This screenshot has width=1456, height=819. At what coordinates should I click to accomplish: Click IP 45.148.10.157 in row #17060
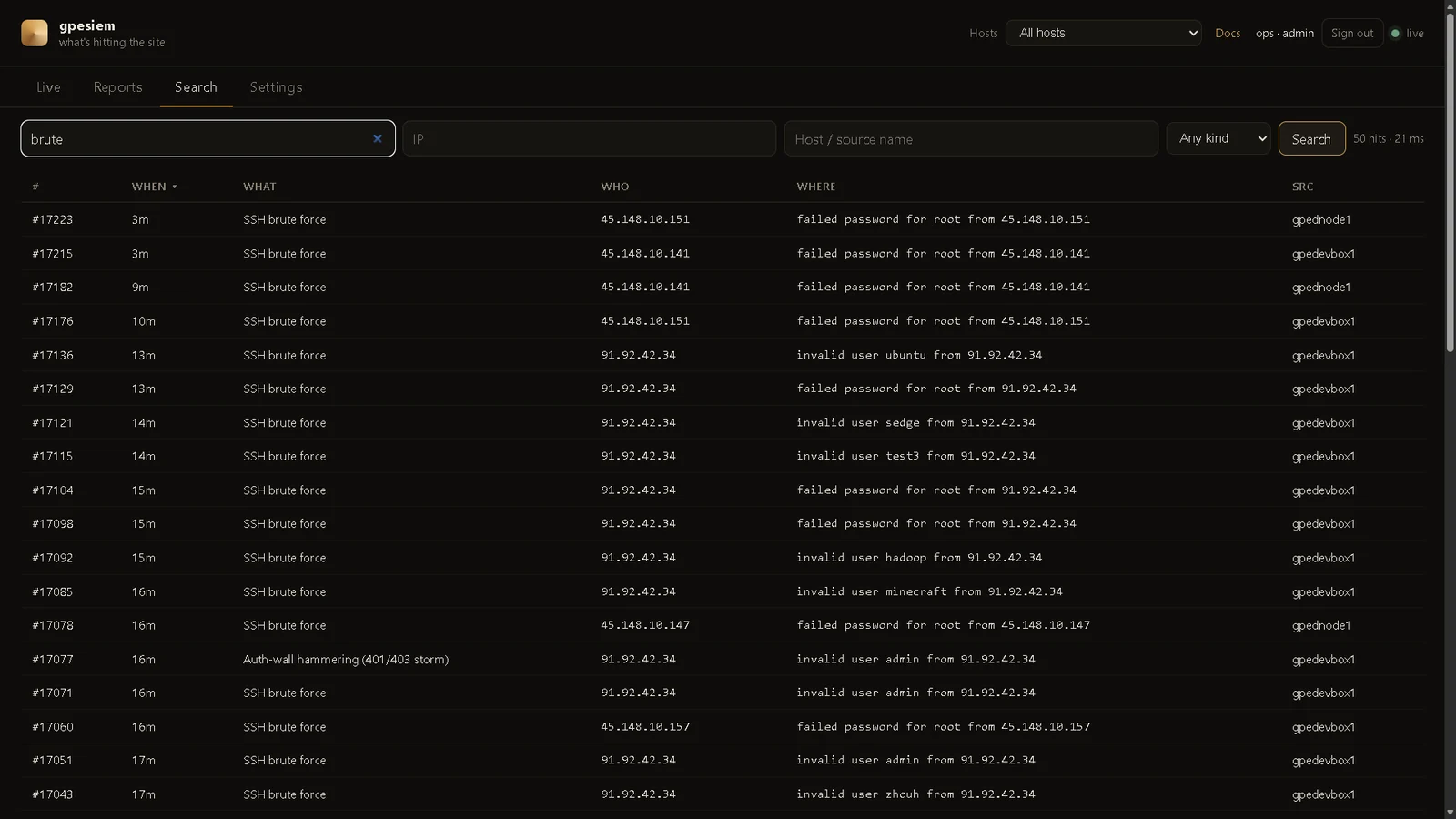pyautogui.click(x=645, y=726)
